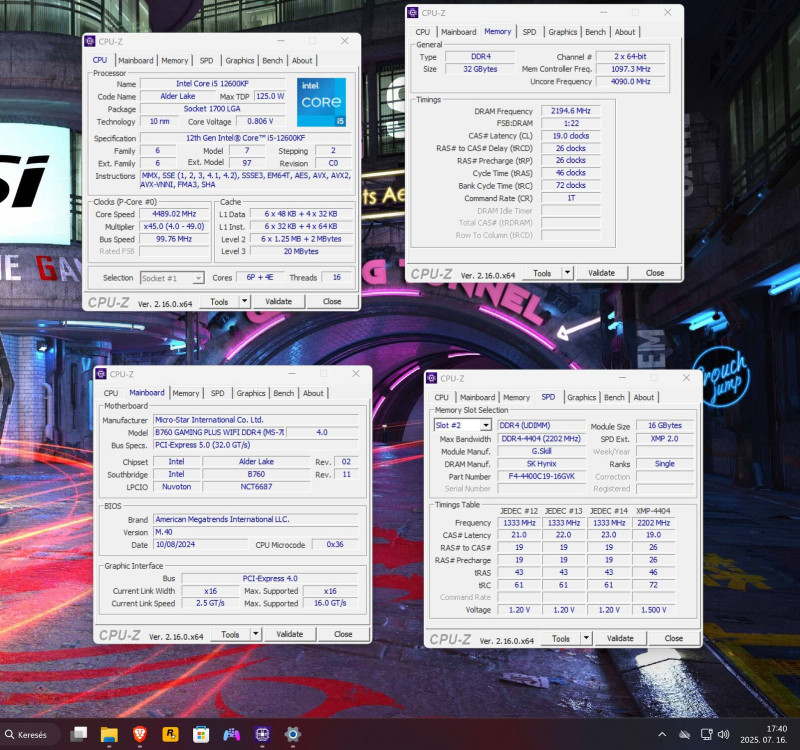Click the BIOS date 10/08/2024 field
This screenshot has height=750, width=800.
click(201, 544)
